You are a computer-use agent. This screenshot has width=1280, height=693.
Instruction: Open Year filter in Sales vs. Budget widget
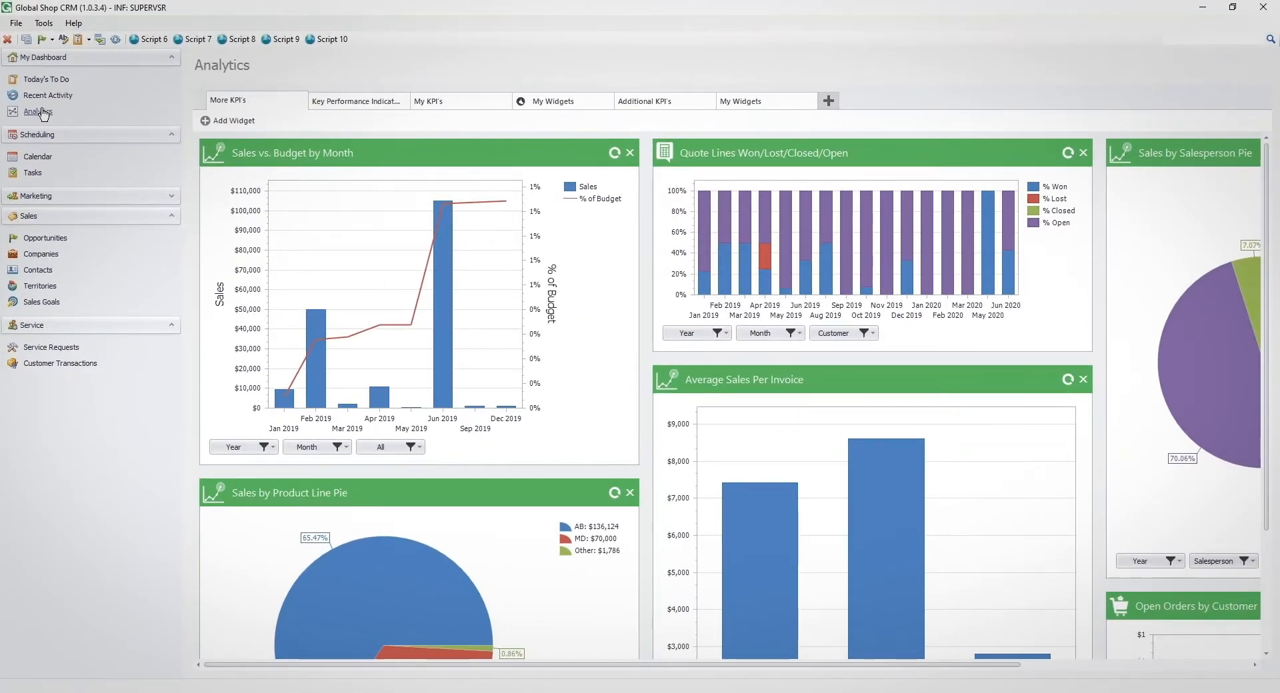tap(243, 447)
